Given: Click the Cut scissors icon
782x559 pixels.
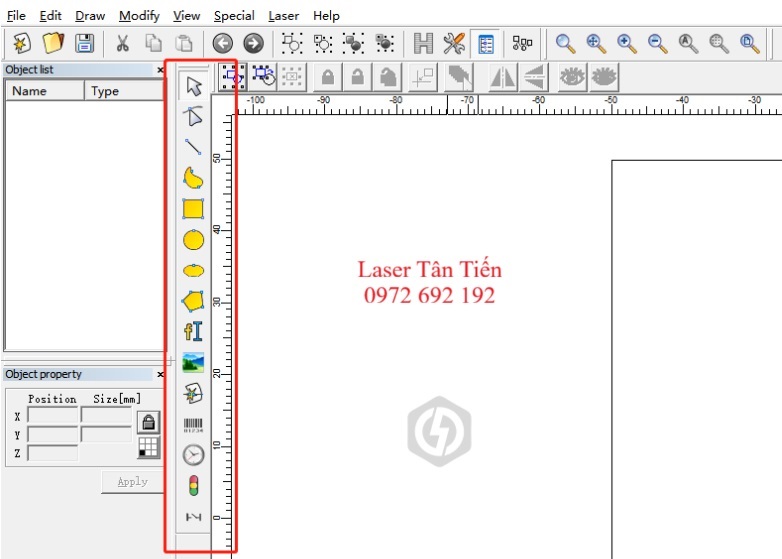Looking at the screenshot, I should click(x=122, y=43).
